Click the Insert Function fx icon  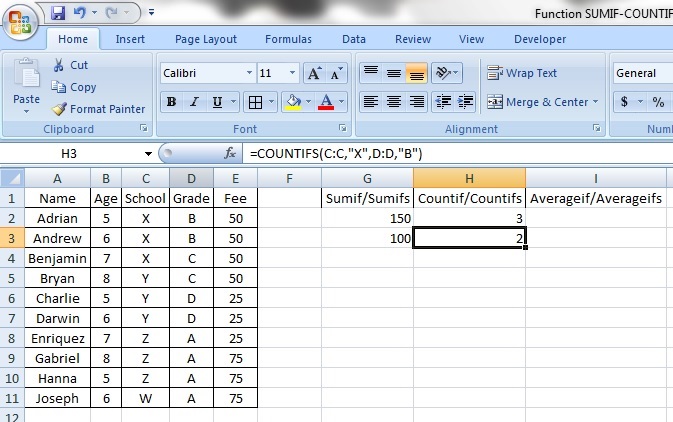(230, 154)
